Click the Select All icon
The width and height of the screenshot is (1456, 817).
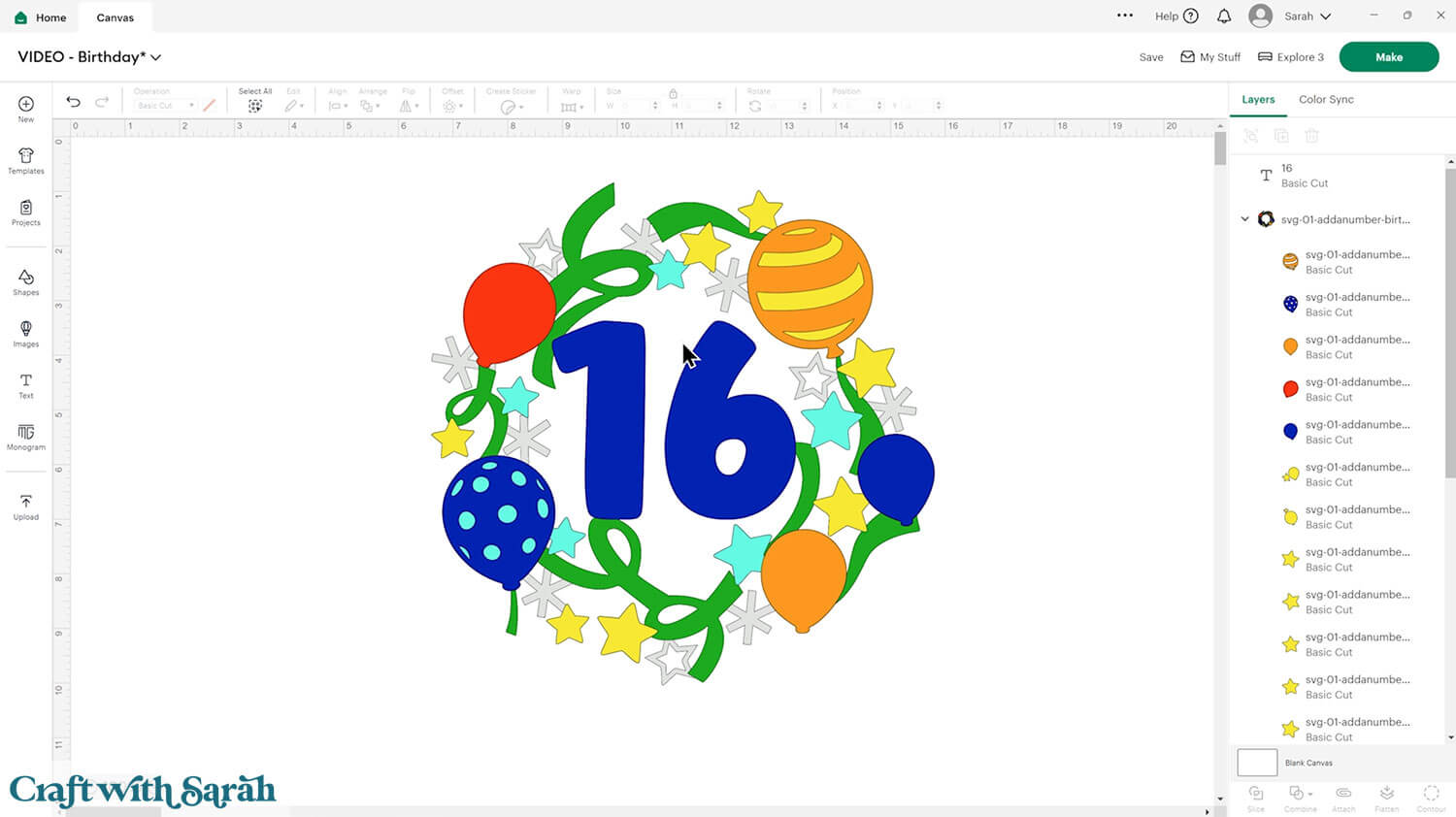(255, 106)
